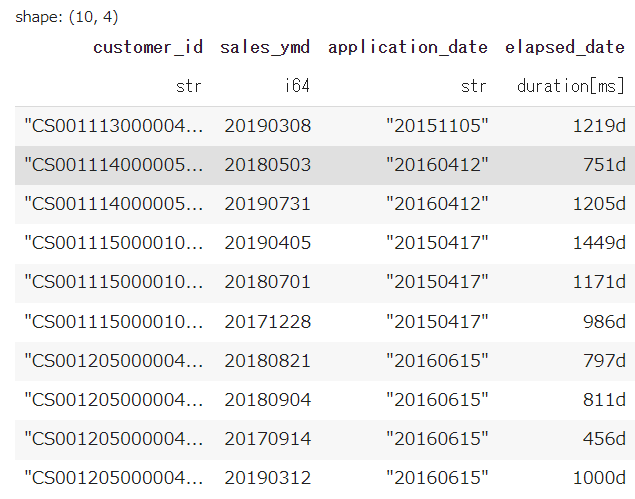Select the cell showing 20180503
Image resolution: width=635 pixels, height=499 pixels.
[x=268, y=165]
